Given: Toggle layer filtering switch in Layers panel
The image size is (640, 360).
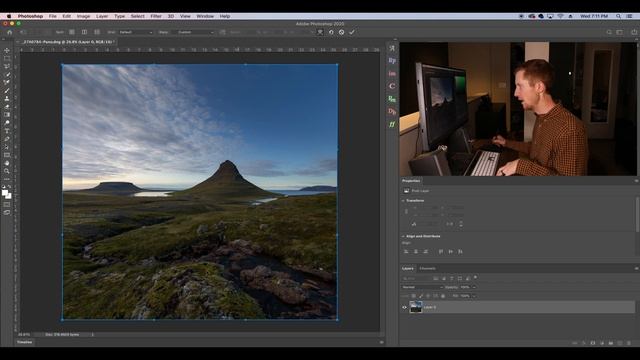Looking at the screenshot, I should tap(476, 278).
